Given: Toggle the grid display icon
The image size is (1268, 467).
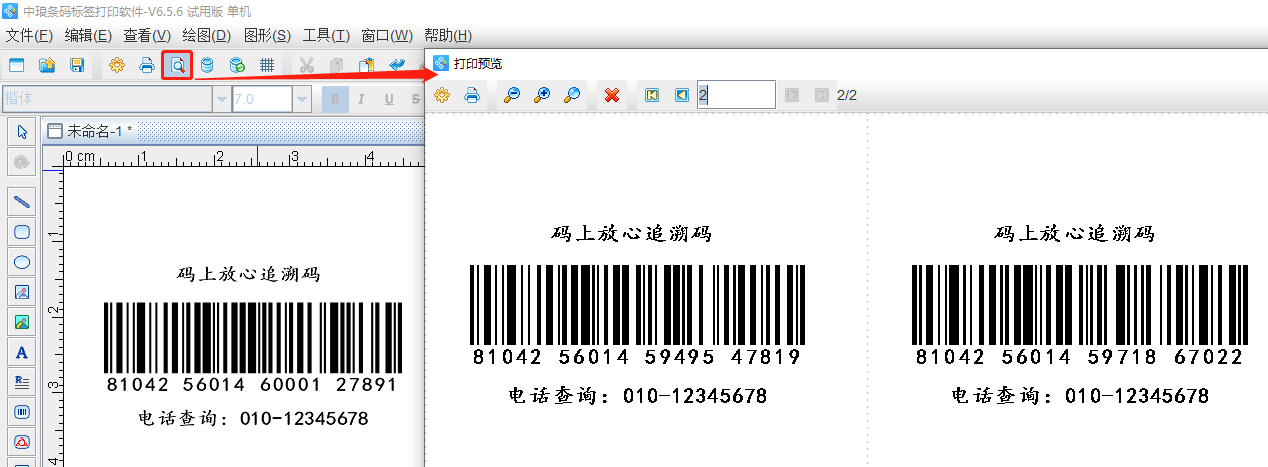Looking at the screenshot, I should [267, 66].
